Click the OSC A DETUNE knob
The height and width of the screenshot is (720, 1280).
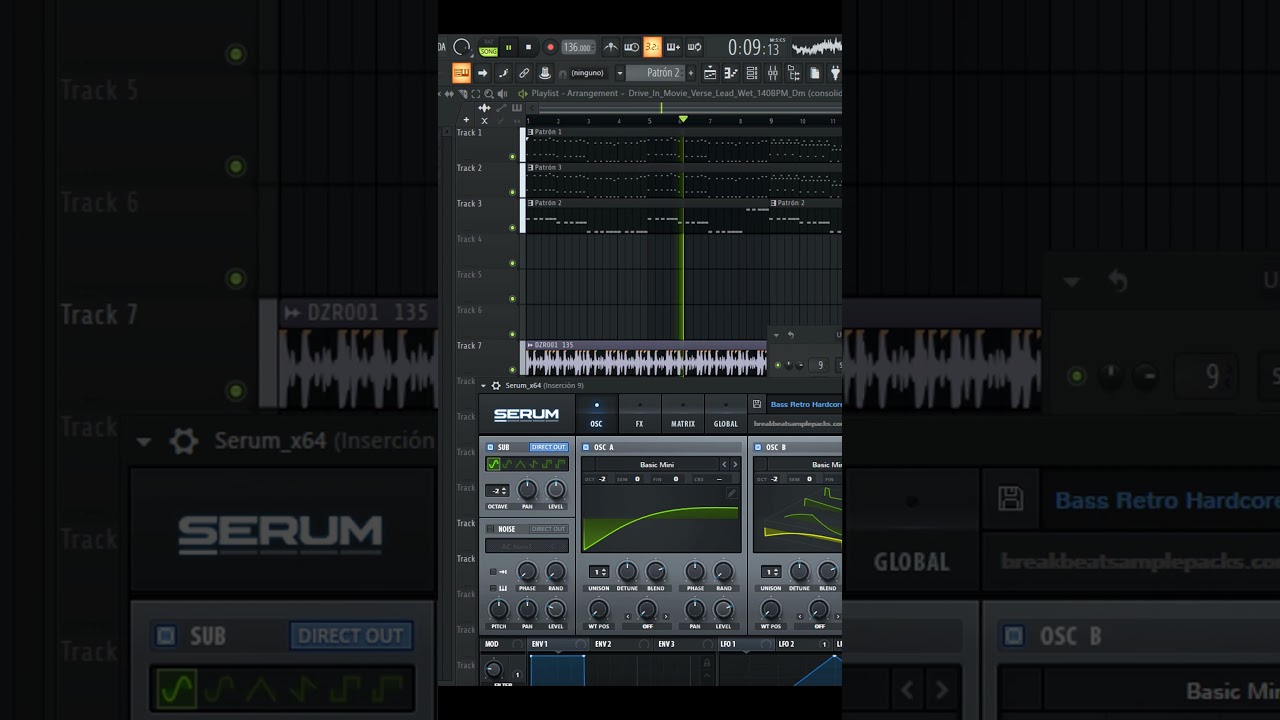click(x=627, y=571)
